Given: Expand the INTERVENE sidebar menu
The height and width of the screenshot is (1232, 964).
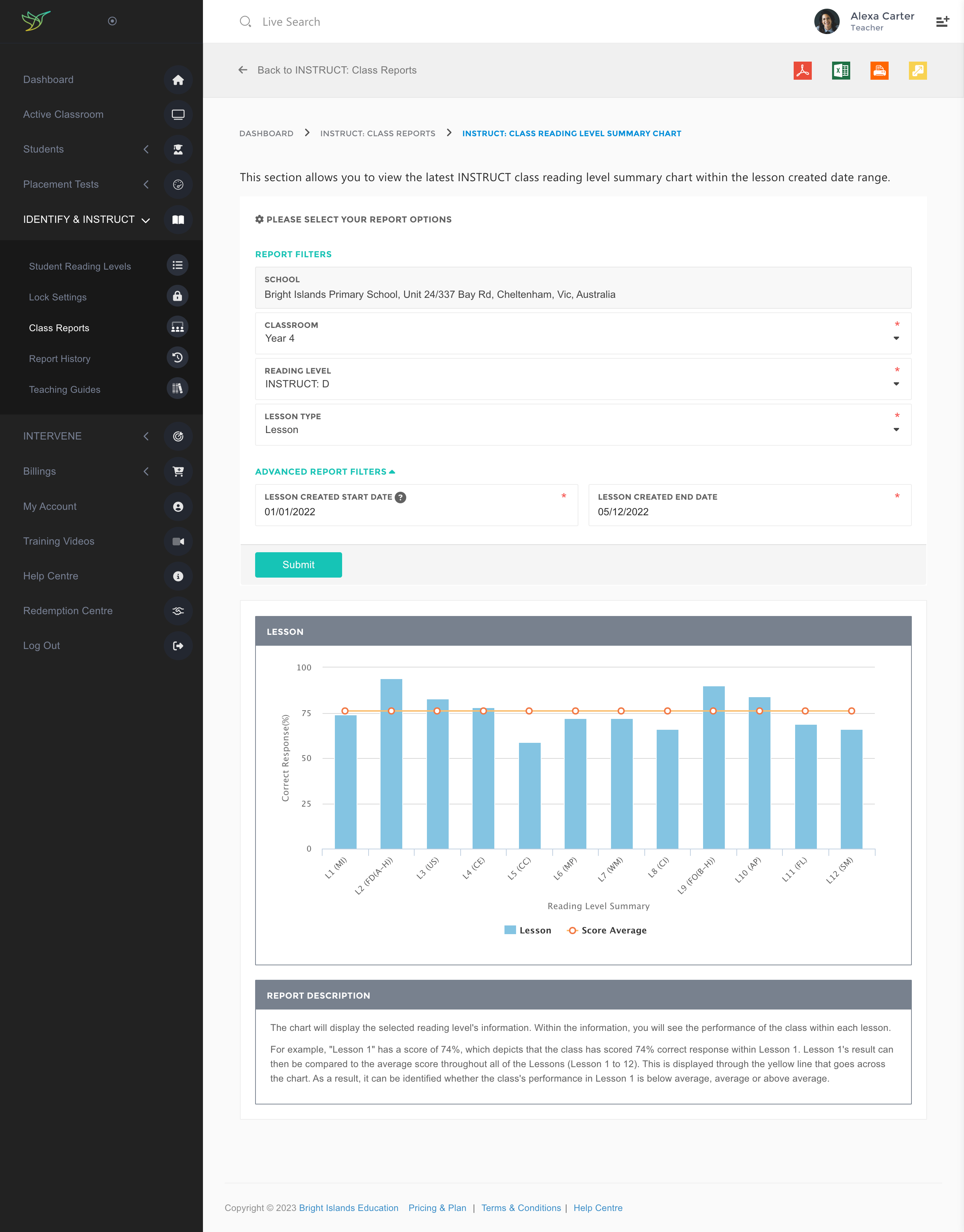Looking at the screenshot, I should tap(53, 436).
